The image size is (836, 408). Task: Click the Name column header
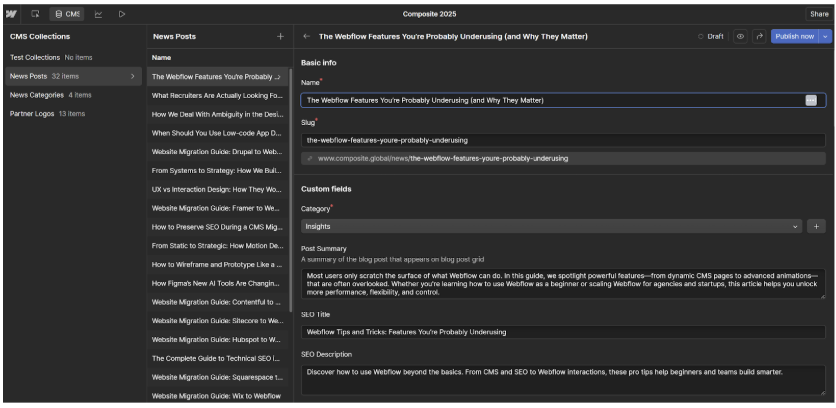[162, 57]
